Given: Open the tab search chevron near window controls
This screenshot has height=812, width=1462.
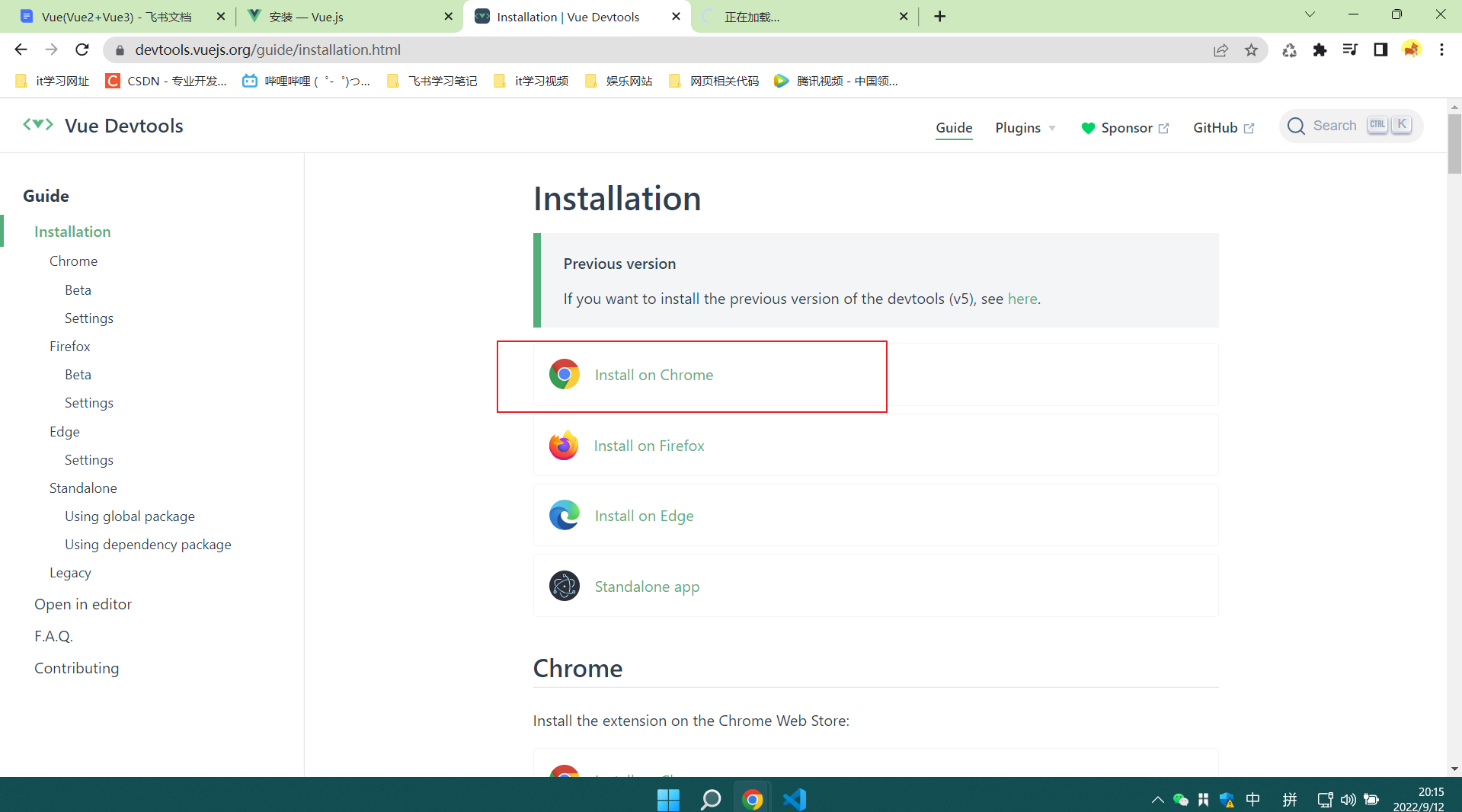Looking at the screenshot, I should tap(1309, 14).
